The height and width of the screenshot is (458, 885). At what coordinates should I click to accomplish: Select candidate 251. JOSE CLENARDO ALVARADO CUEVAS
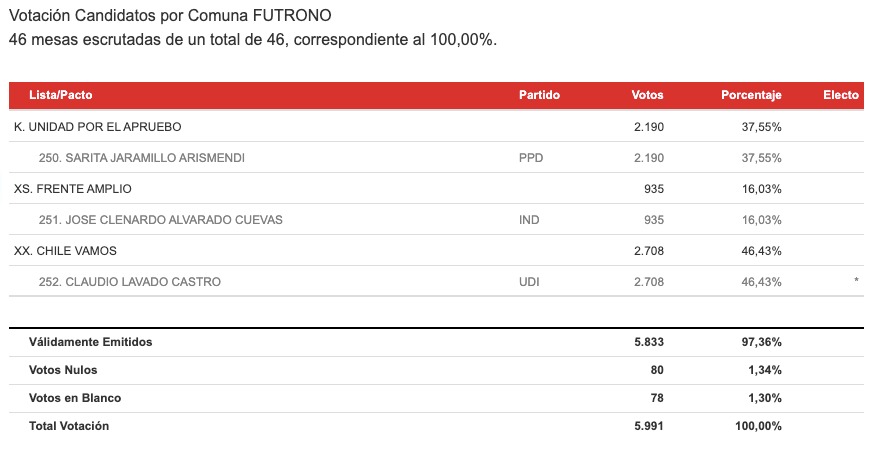point(160,220)
